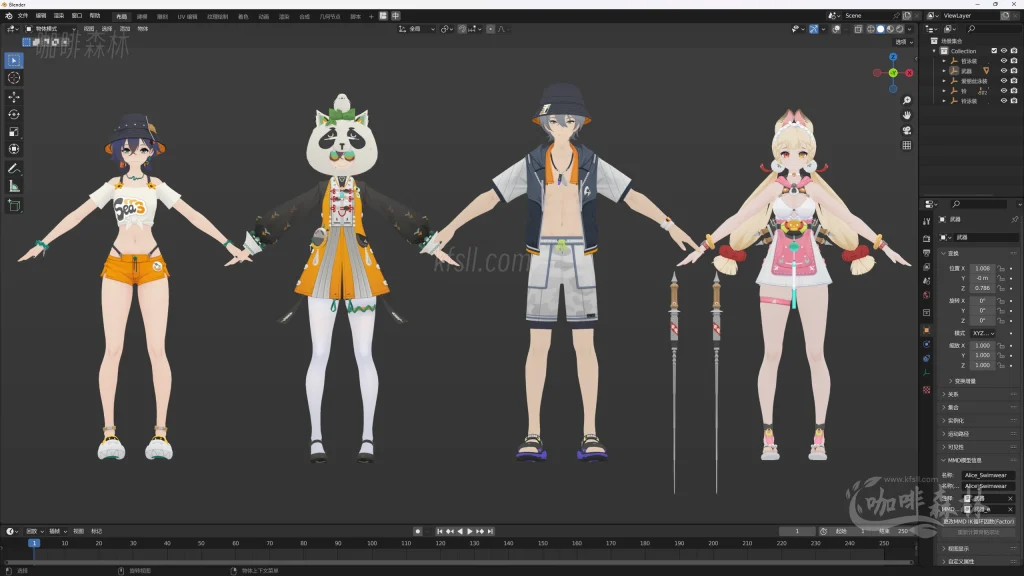Open the World properties red globe tab
The image size is (1024, 576).
tap(926, 295)
